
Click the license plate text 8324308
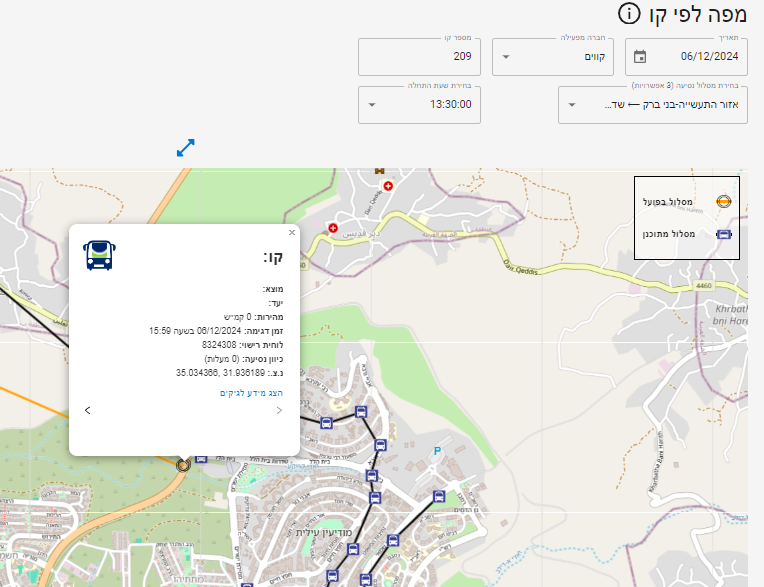pyautogui.click(x=219, y=344)
